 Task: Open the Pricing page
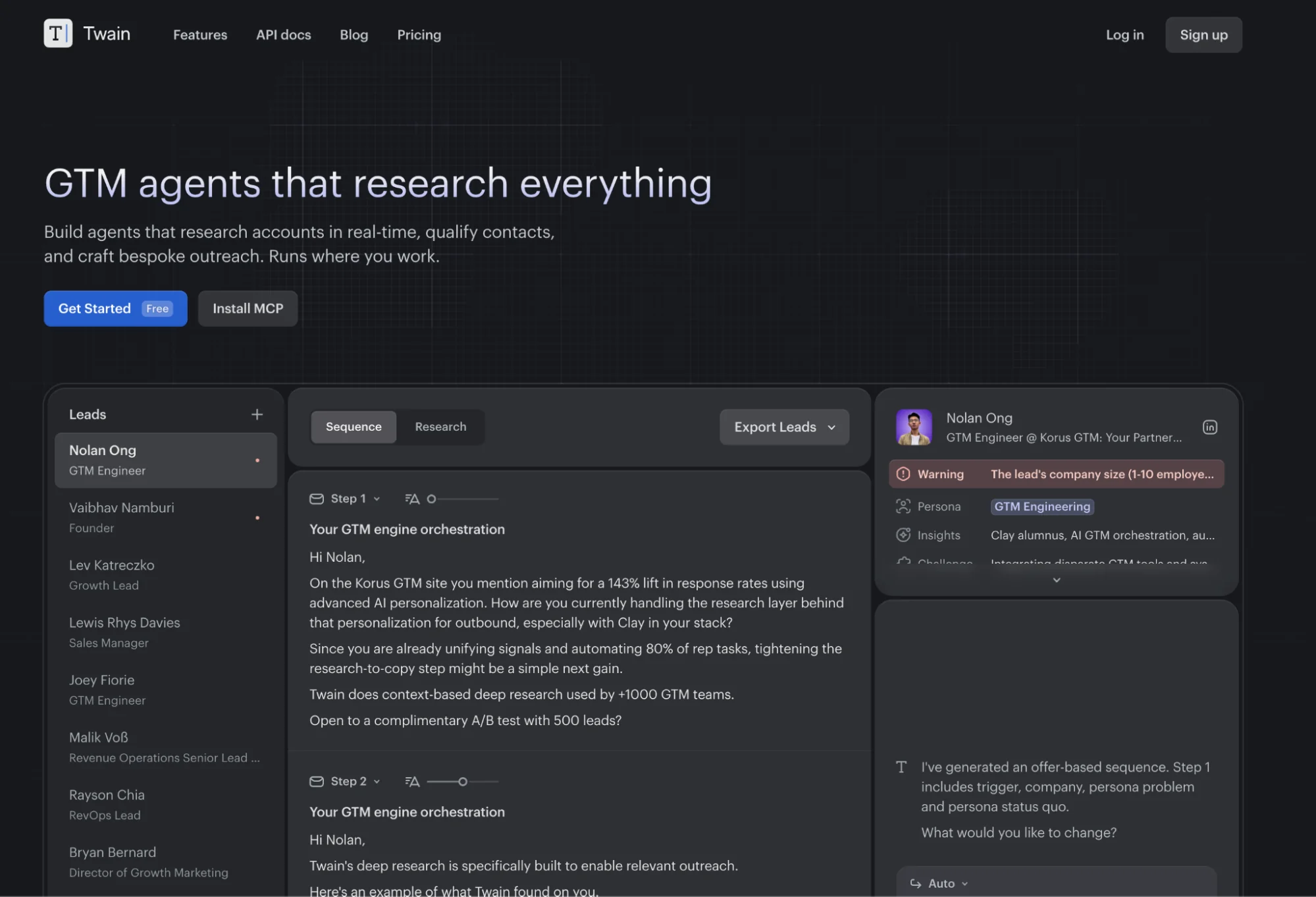[419, 34]
